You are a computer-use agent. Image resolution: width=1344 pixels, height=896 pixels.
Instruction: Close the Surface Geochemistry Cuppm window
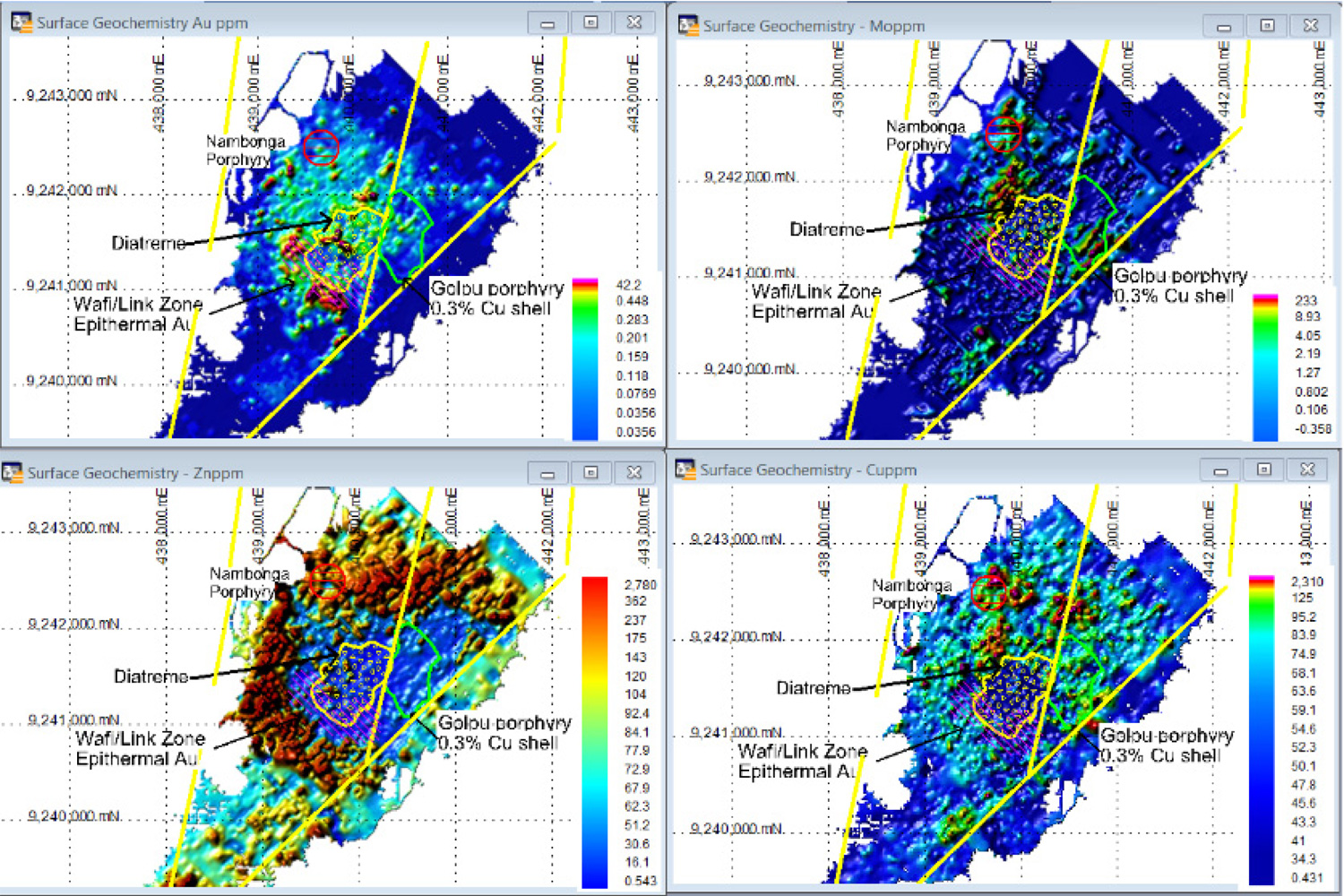click(1307, 470)
